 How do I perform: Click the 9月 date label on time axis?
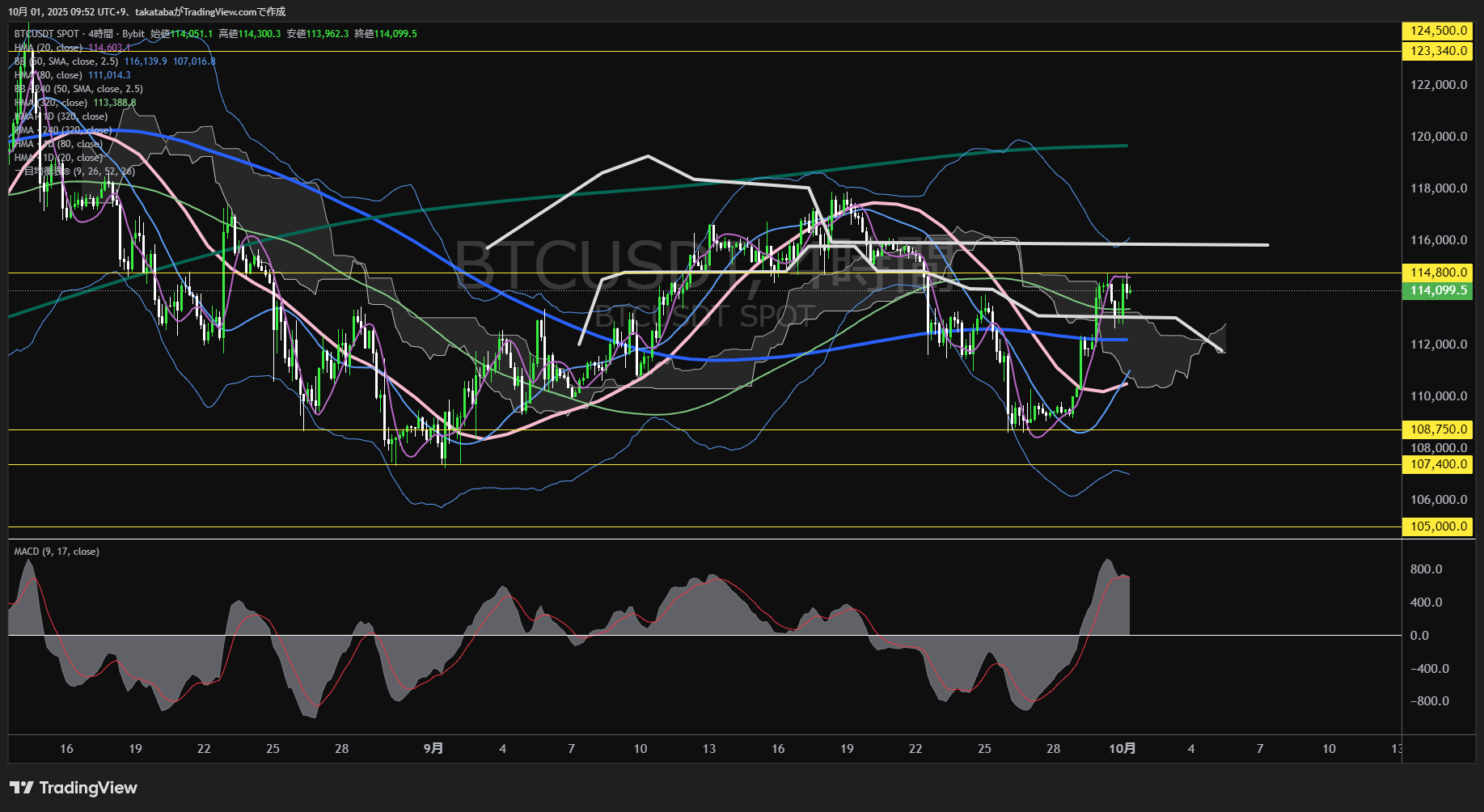pos(433,749)
